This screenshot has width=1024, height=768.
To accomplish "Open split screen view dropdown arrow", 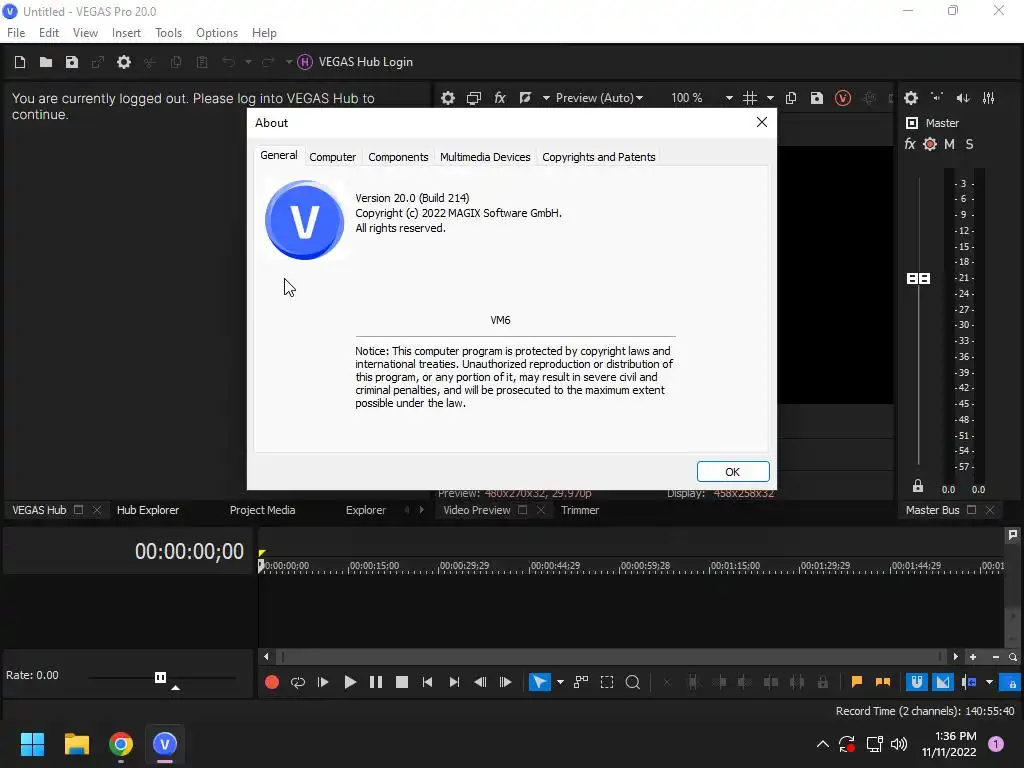I will [x=546, y=98].
